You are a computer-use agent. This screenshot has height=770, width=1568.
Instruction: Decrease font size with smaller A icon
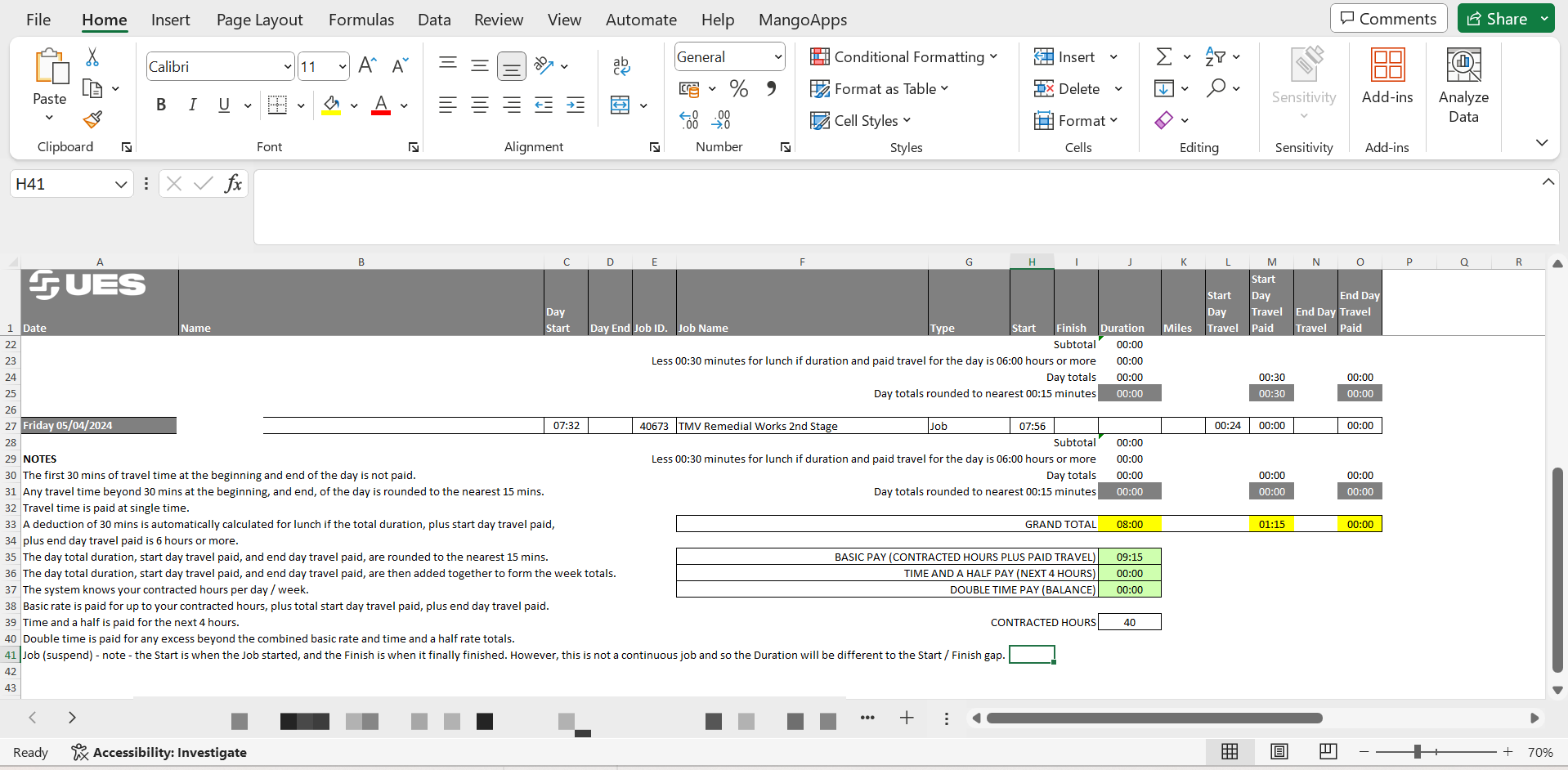(x=400, y=65)
